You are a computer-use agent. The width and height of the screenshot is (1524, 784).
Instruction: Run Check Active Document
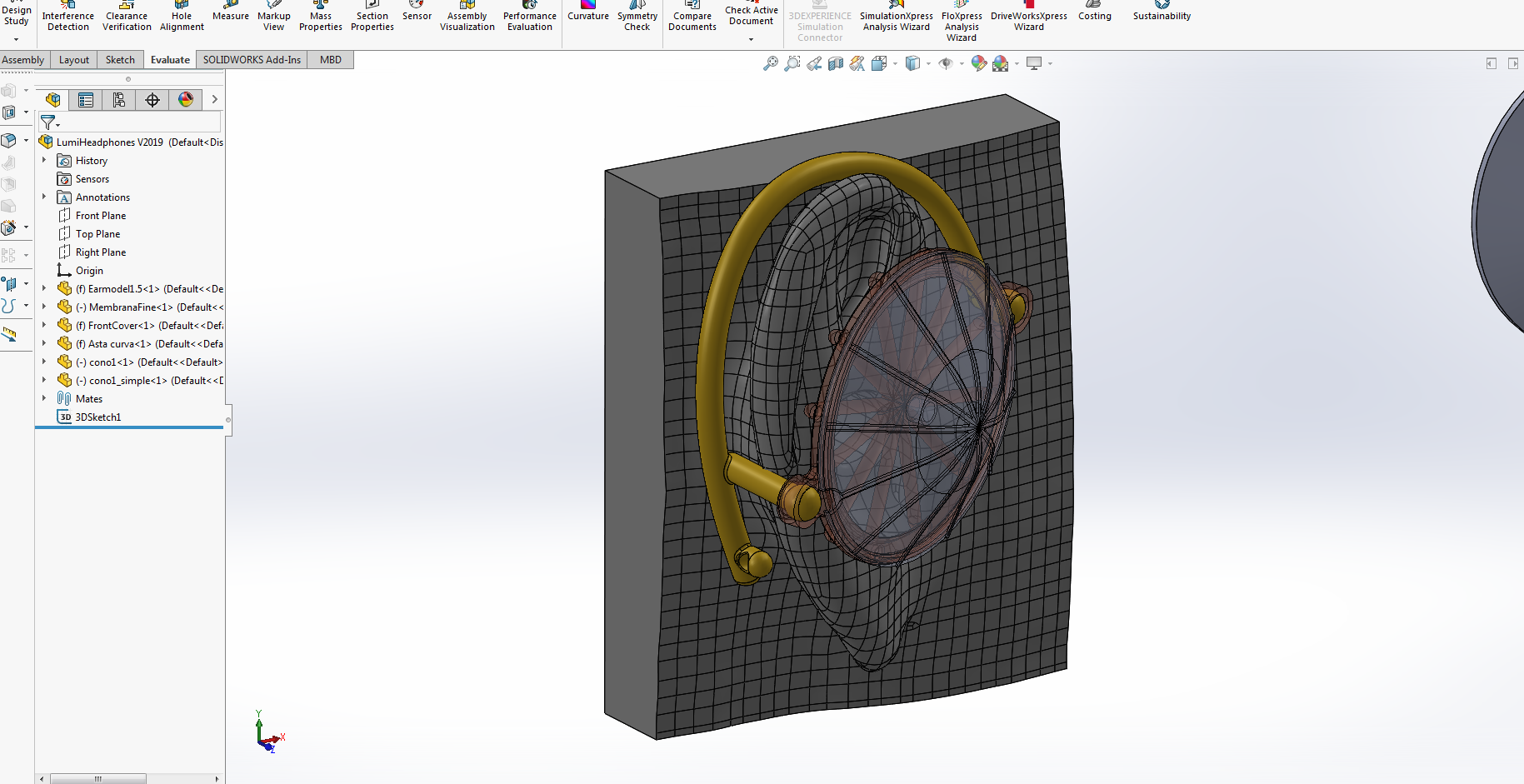pyautogui.click(x=751, y=15)
